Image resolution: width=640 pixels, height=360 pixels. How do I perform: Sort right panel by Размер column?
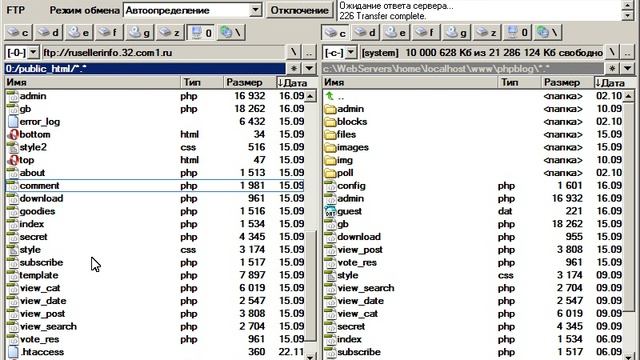[567, 82]
